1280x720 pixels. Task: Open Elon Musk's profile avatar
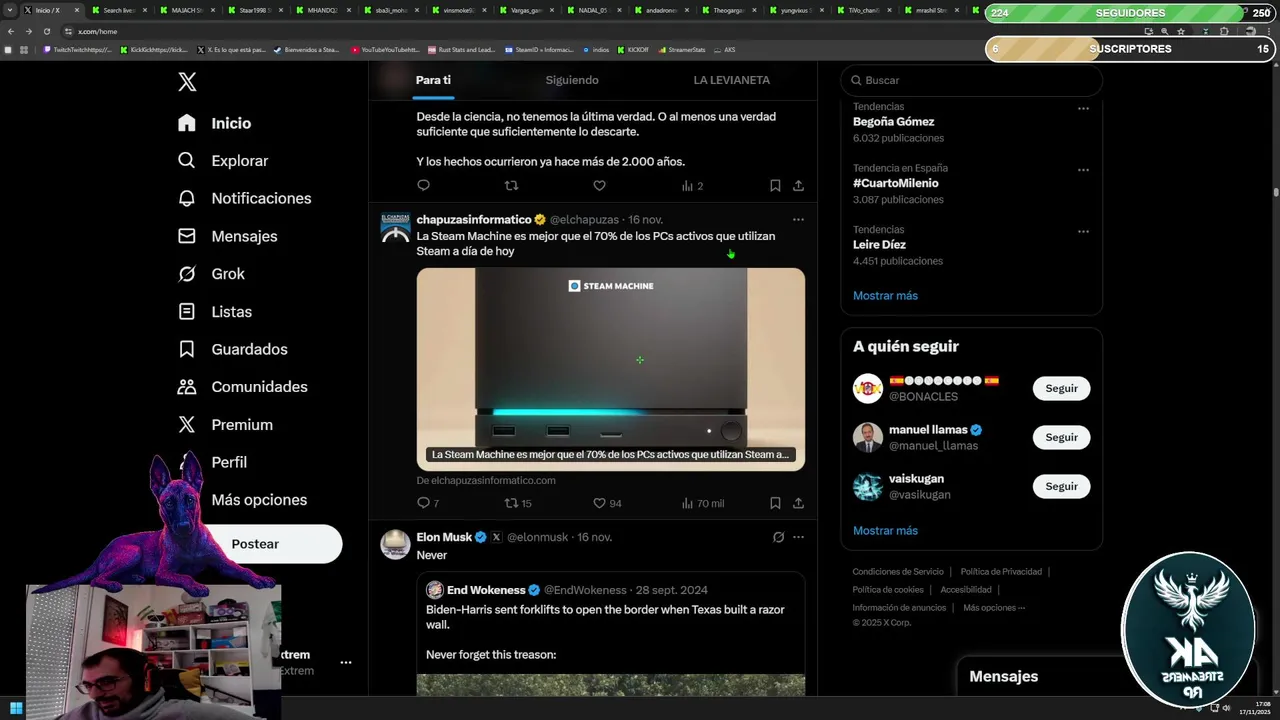click(x=395, y=544)
